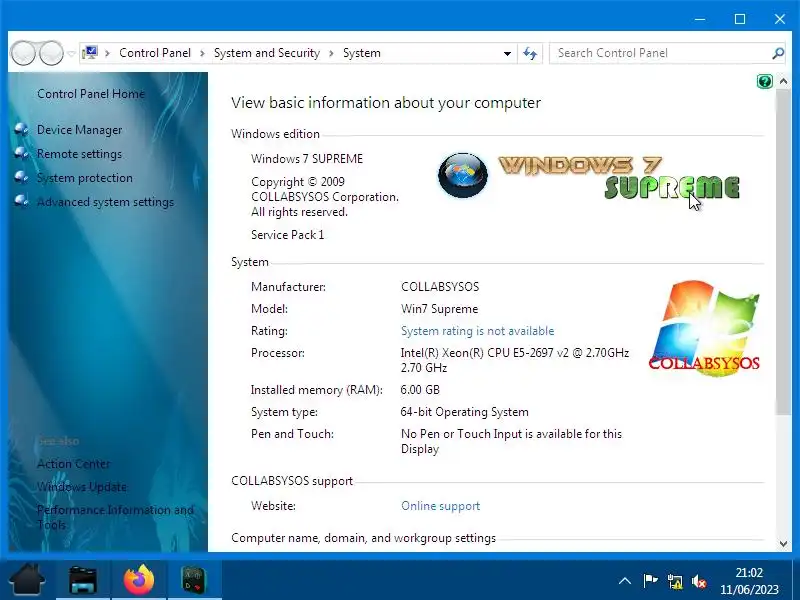Viewport: 800px width, 600px height.
Task: Expand the chevron after Control Panel
Action: pos(202,53)
